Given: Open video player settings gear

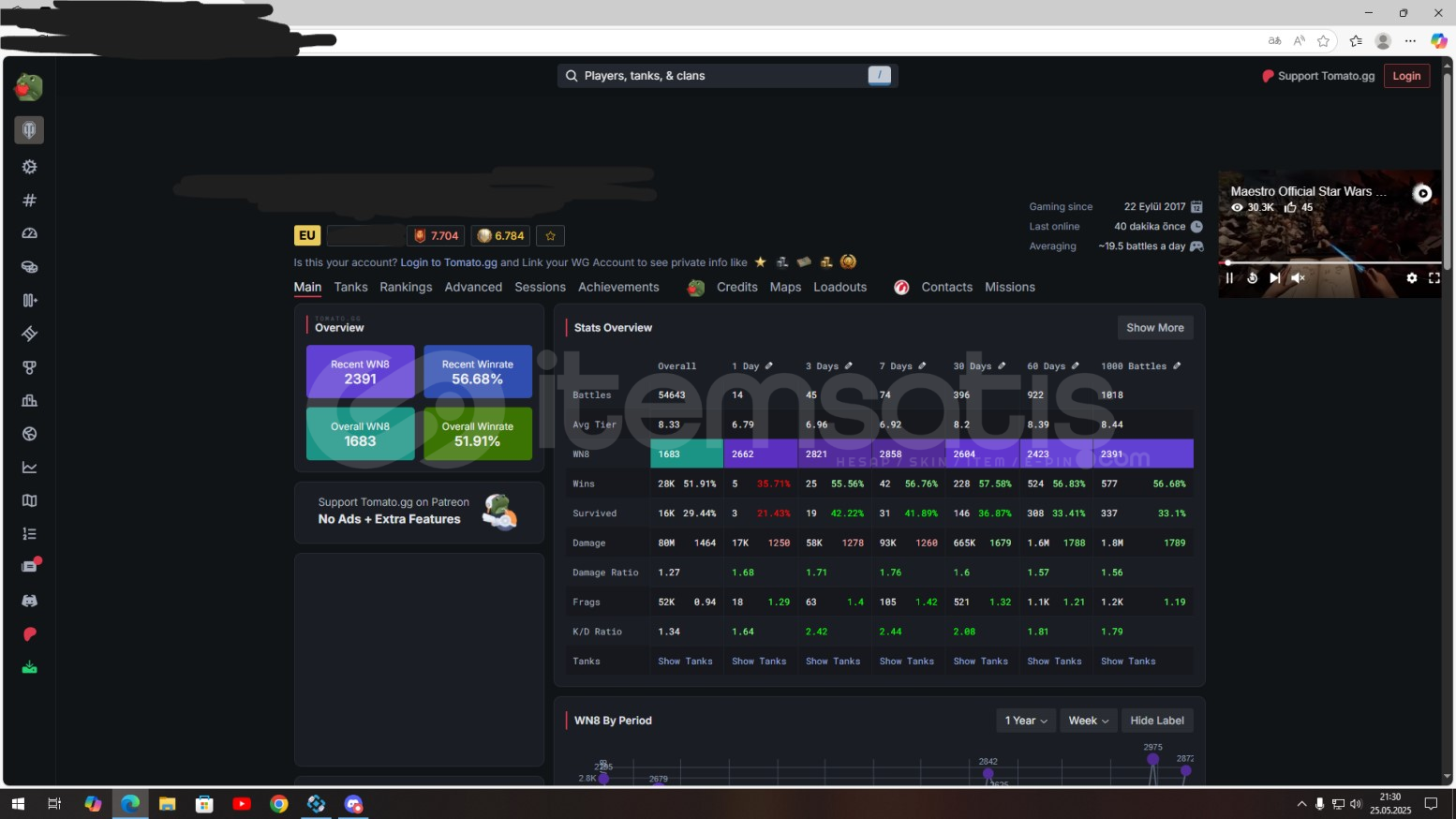Looking at the screenshot, I should [1412, 278].
